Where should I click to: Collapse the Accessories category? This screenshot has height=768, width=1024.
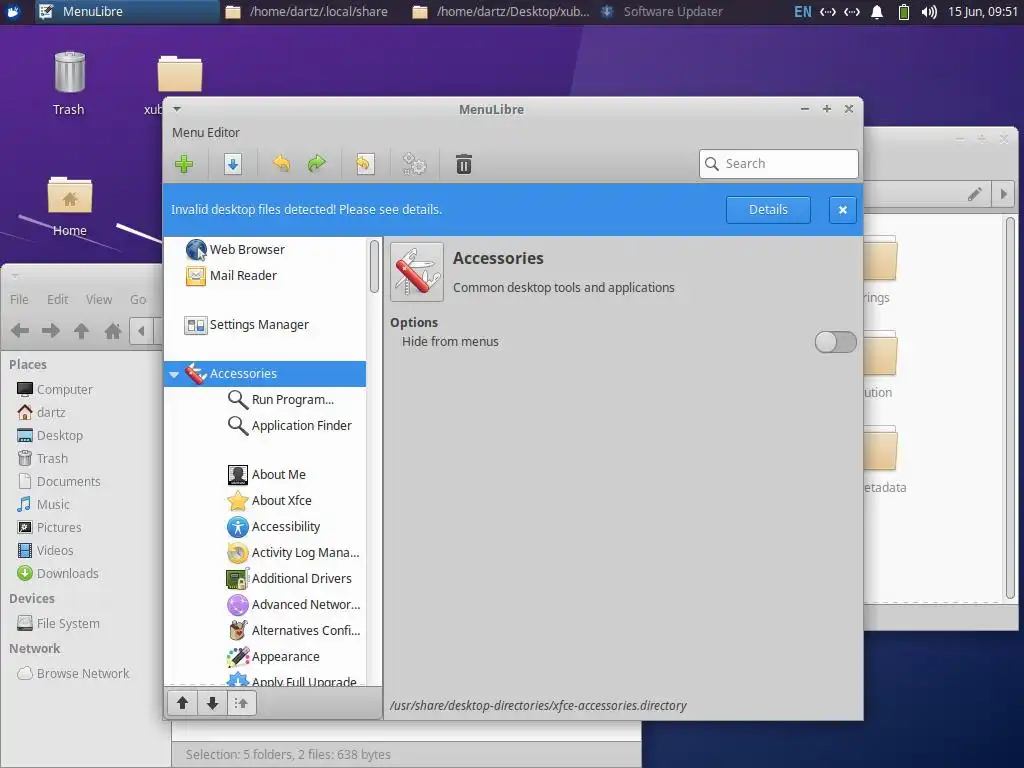click(x=174, y=374)
